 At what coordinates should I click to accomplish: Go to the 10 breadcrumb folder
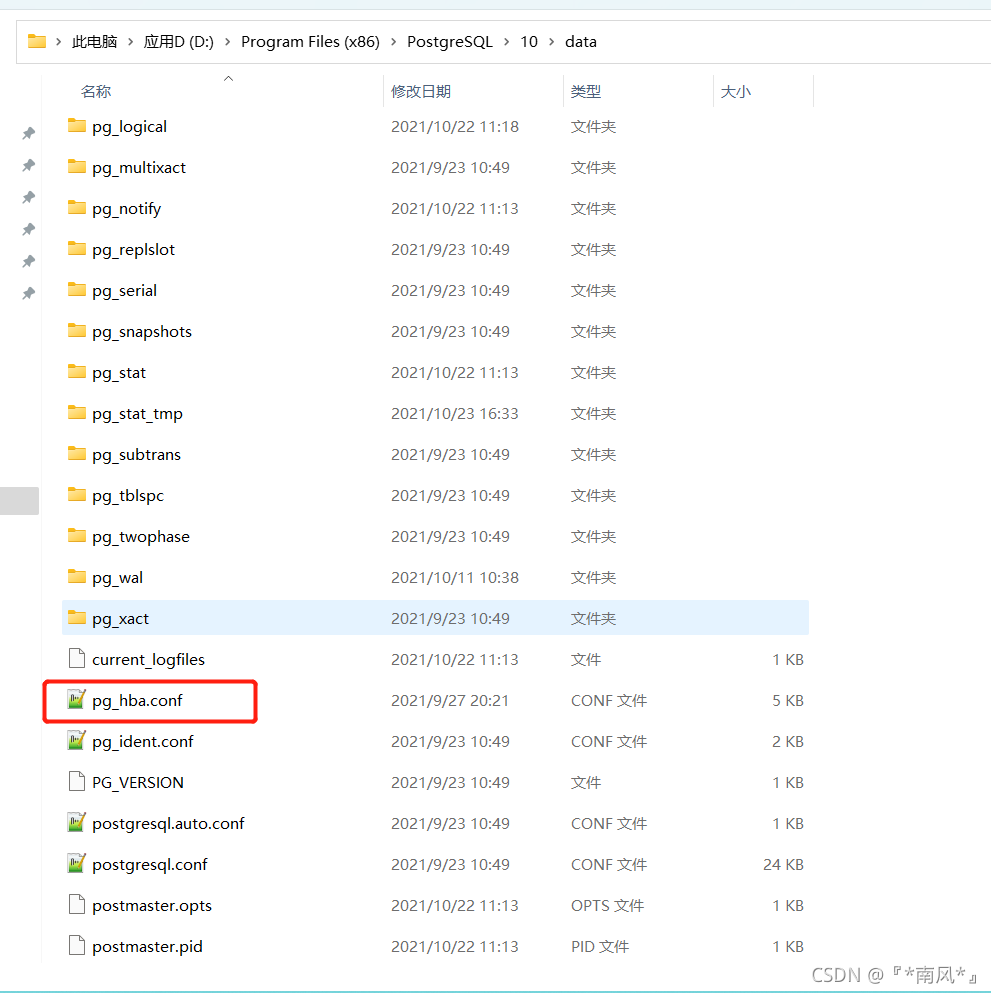(529, 42)
